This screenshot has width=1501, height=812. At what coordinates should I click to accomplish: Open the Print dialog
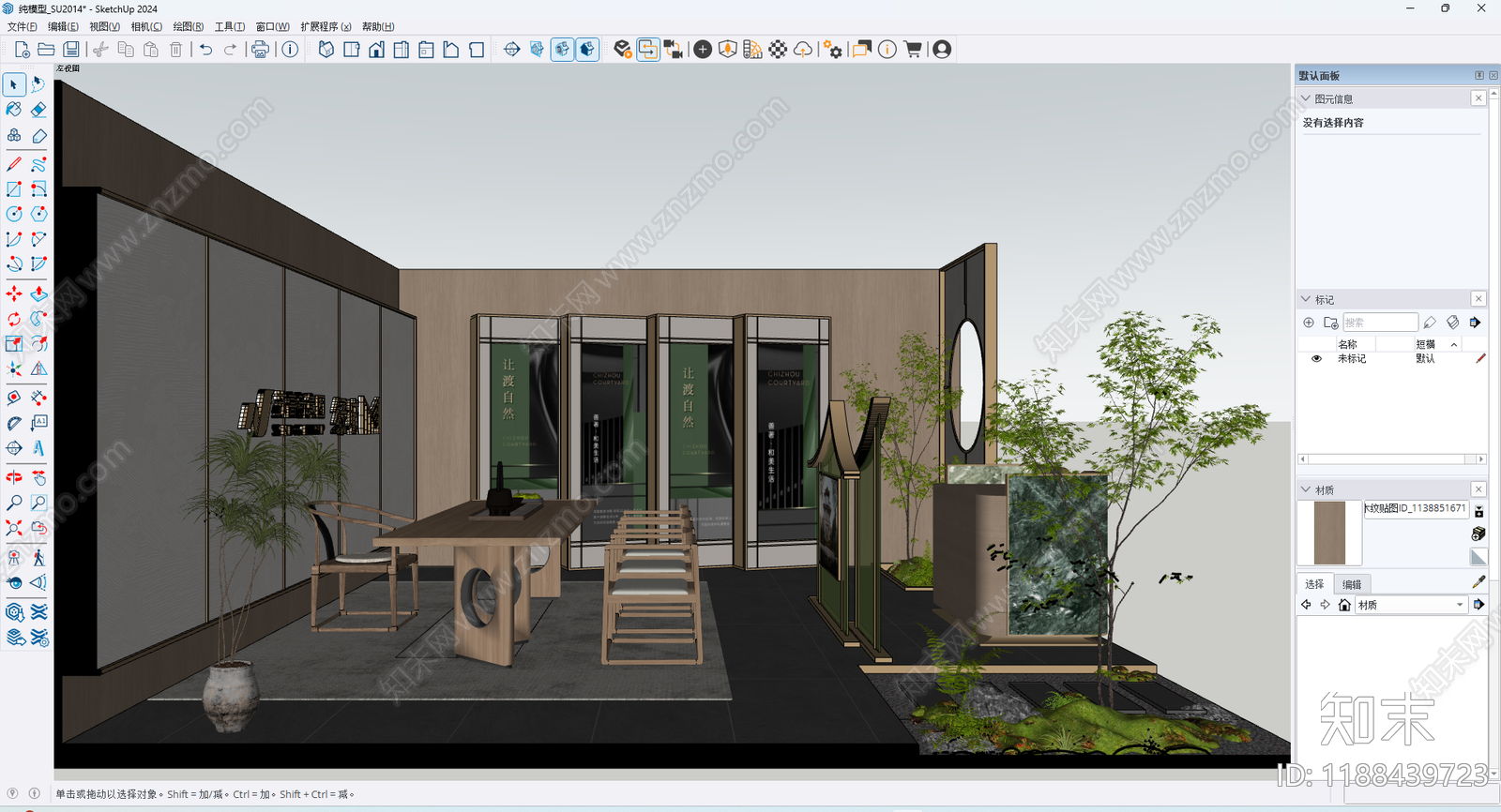click(261, 50)
